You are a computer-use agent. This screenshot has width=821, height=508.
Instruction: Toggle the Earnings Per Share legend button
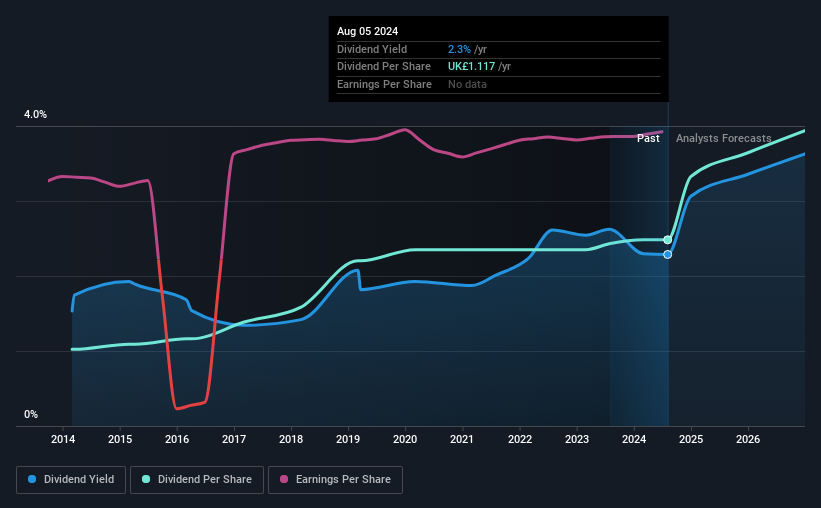tap(335, 480)
